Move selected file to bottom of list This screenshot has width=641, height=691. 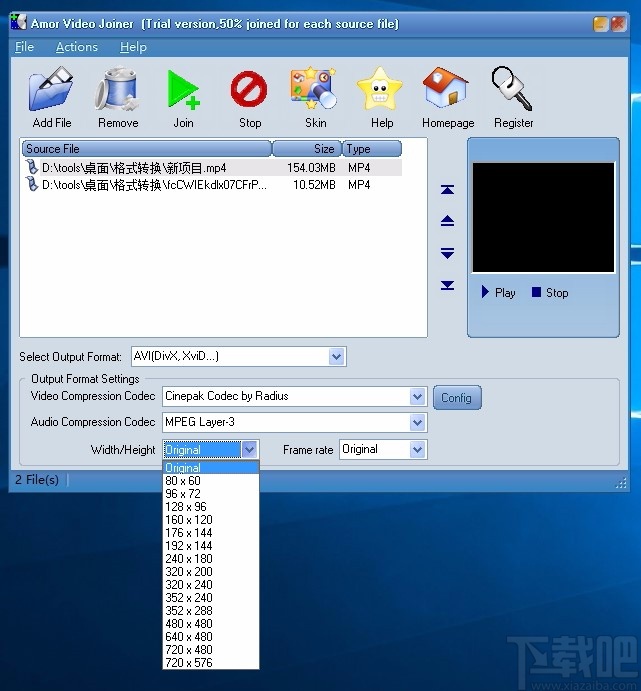[x=448, y=286]
